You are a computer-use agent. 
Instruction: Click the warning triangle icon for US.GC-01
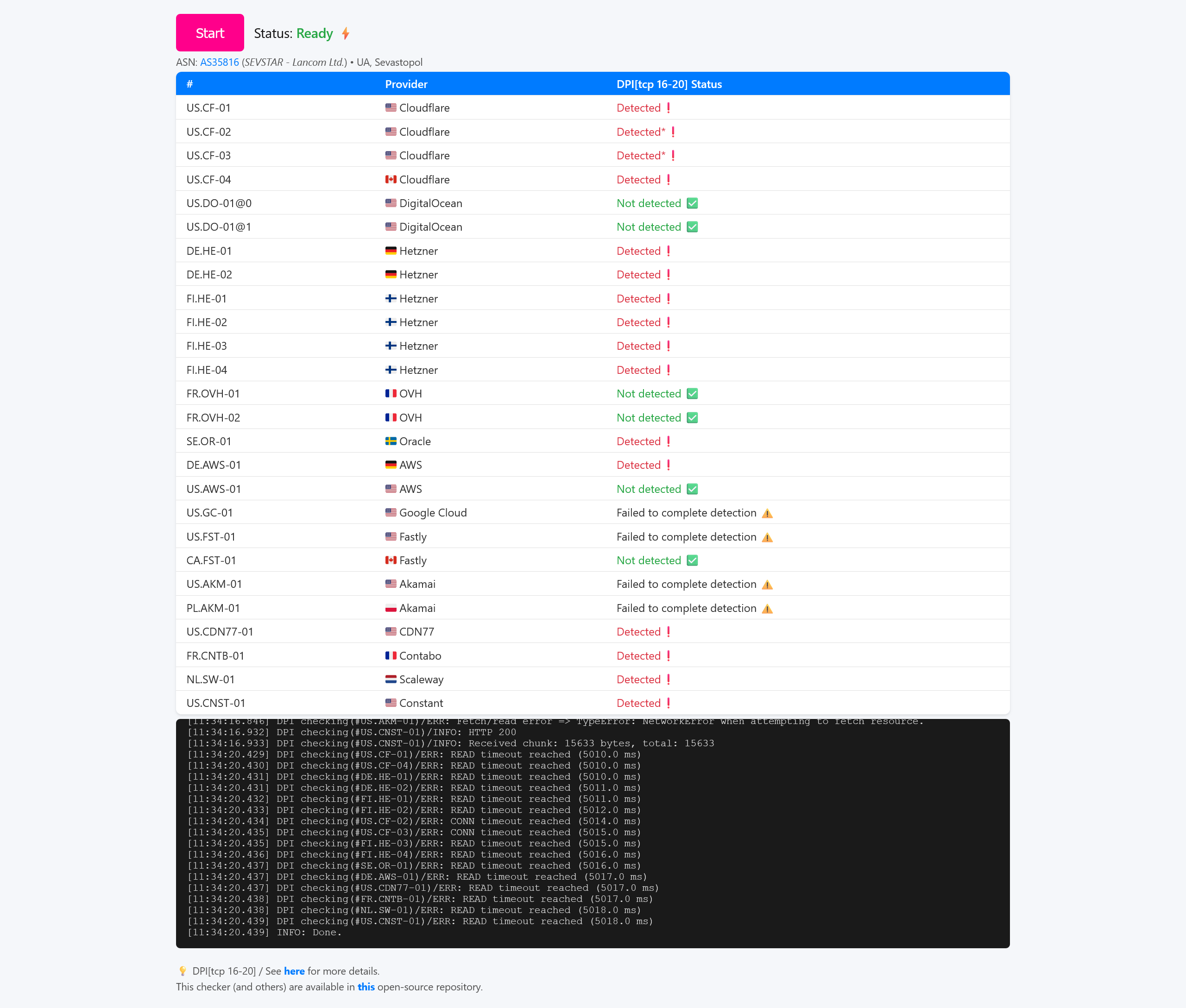click(x=767, y=513)
